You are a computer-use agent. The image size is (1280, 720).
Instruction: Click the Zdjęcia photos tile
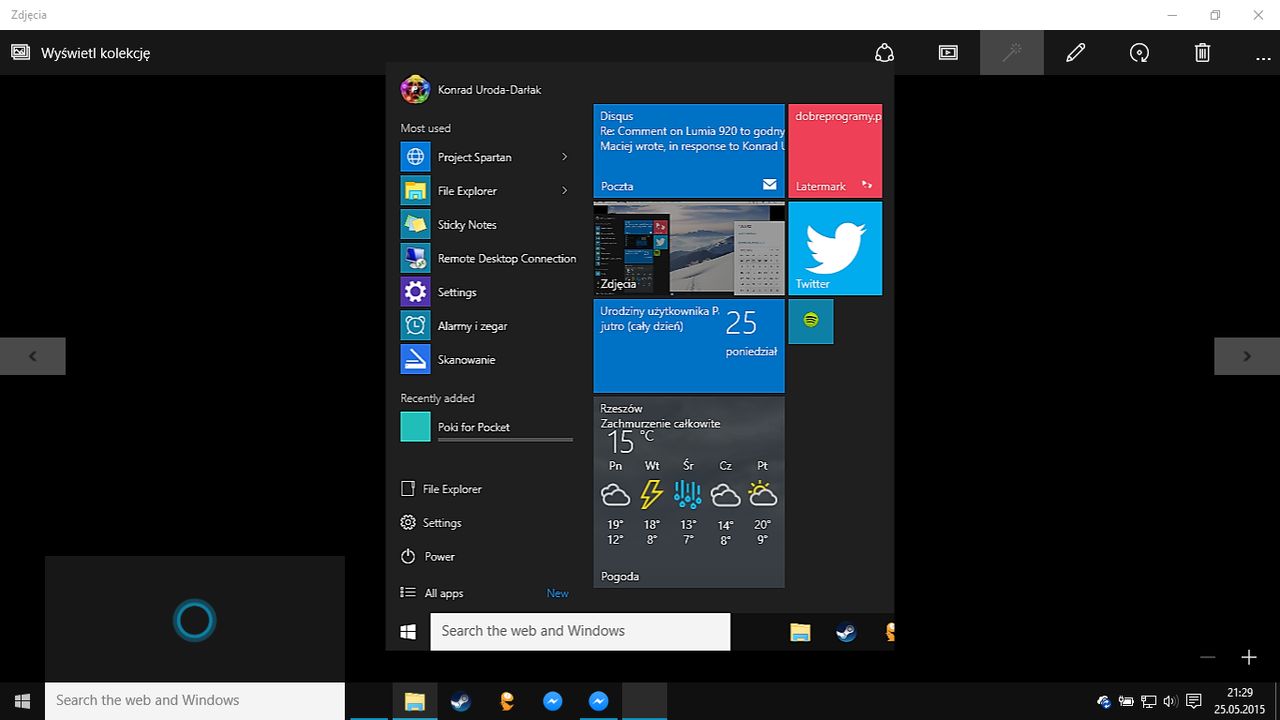689,248
